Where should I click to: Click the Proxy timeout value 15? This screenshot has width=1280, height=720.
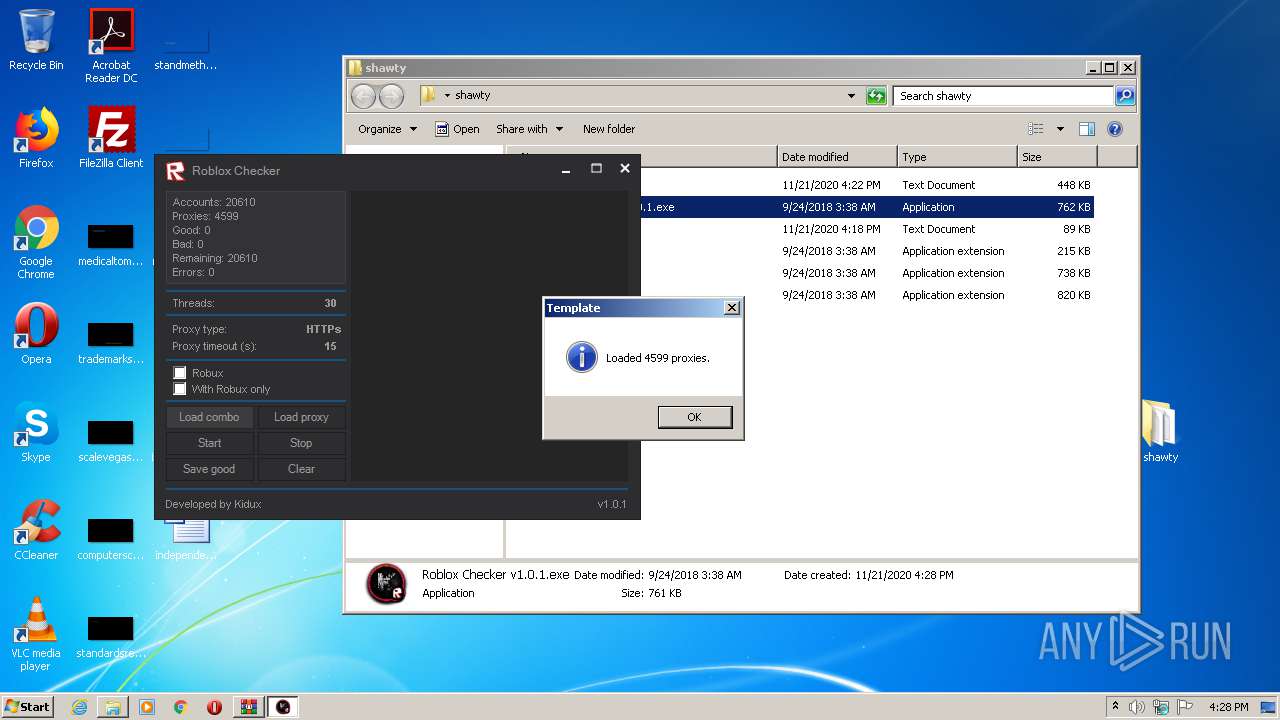(330, 346)
